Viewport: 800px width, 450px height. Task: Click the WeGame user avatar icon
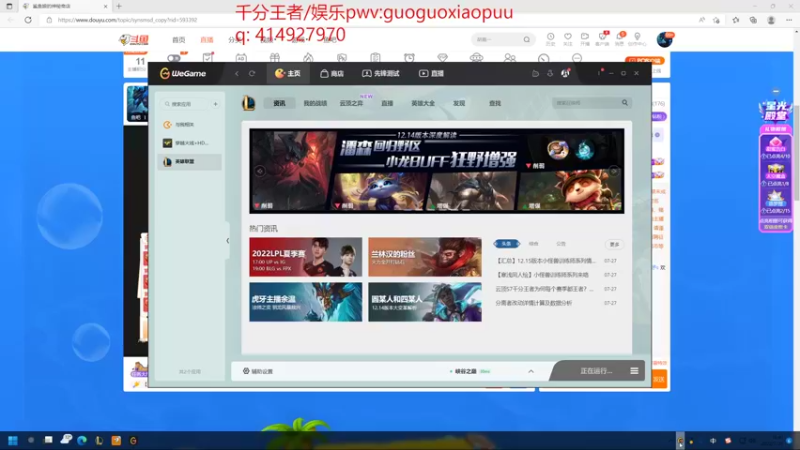point(565,73)
